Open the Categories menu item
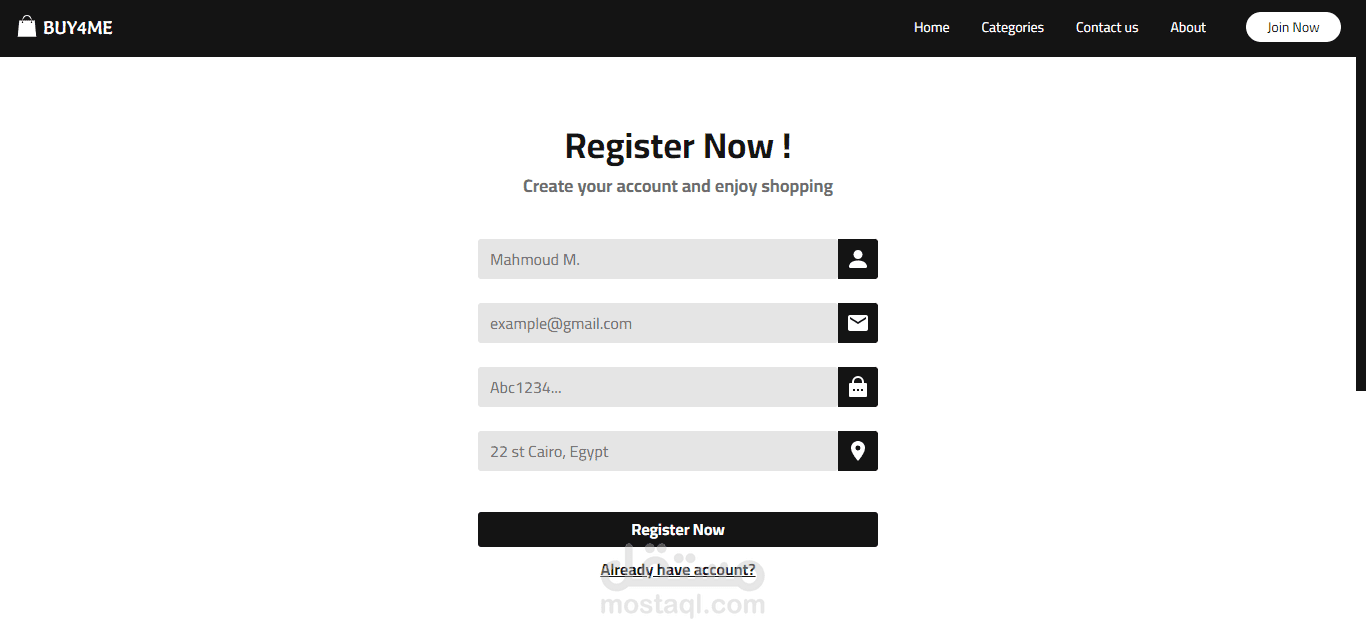 click(x=1012, y=28)
